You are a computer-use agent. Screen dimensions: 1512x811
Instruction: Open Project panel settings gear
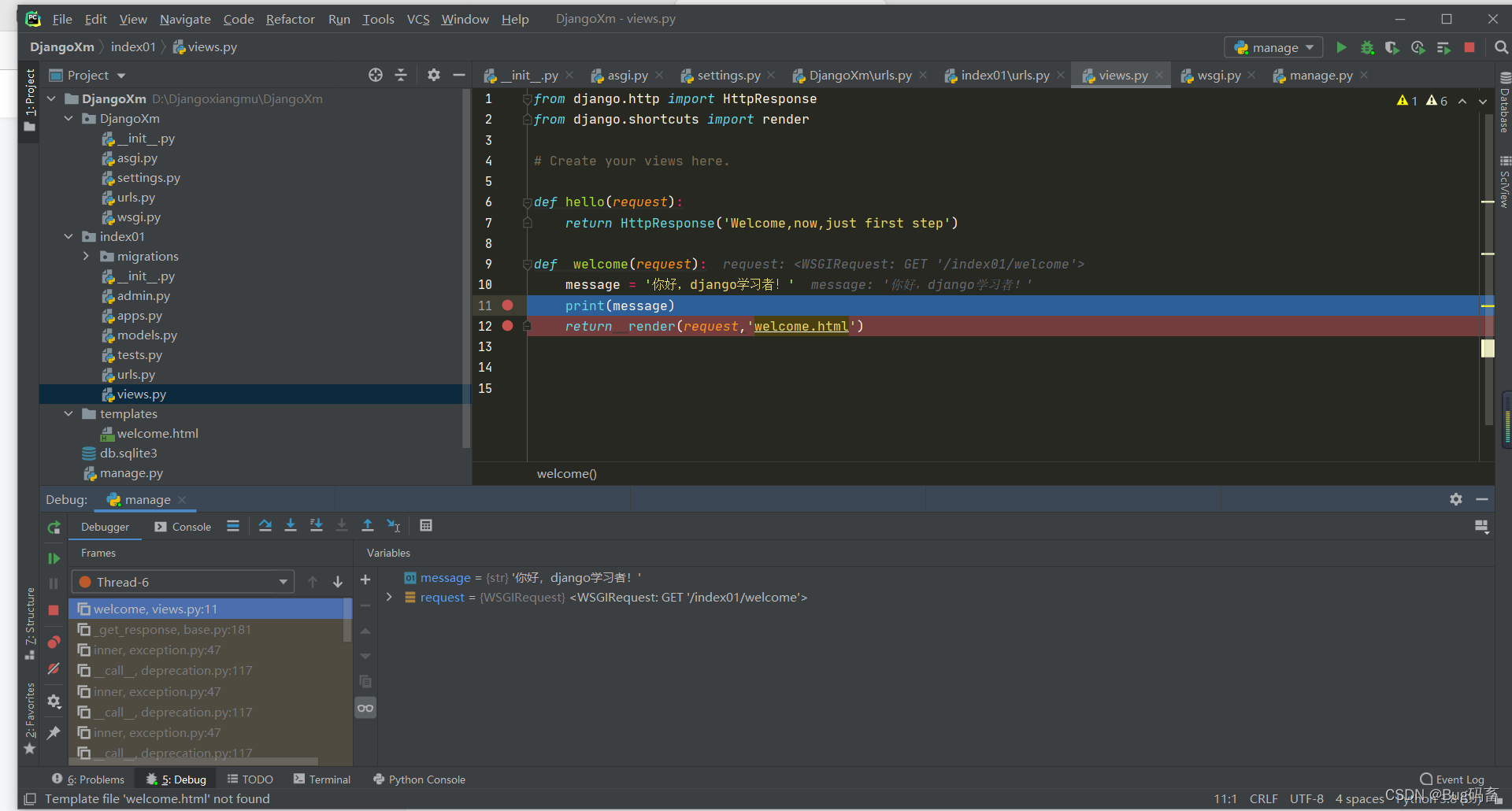433,75
